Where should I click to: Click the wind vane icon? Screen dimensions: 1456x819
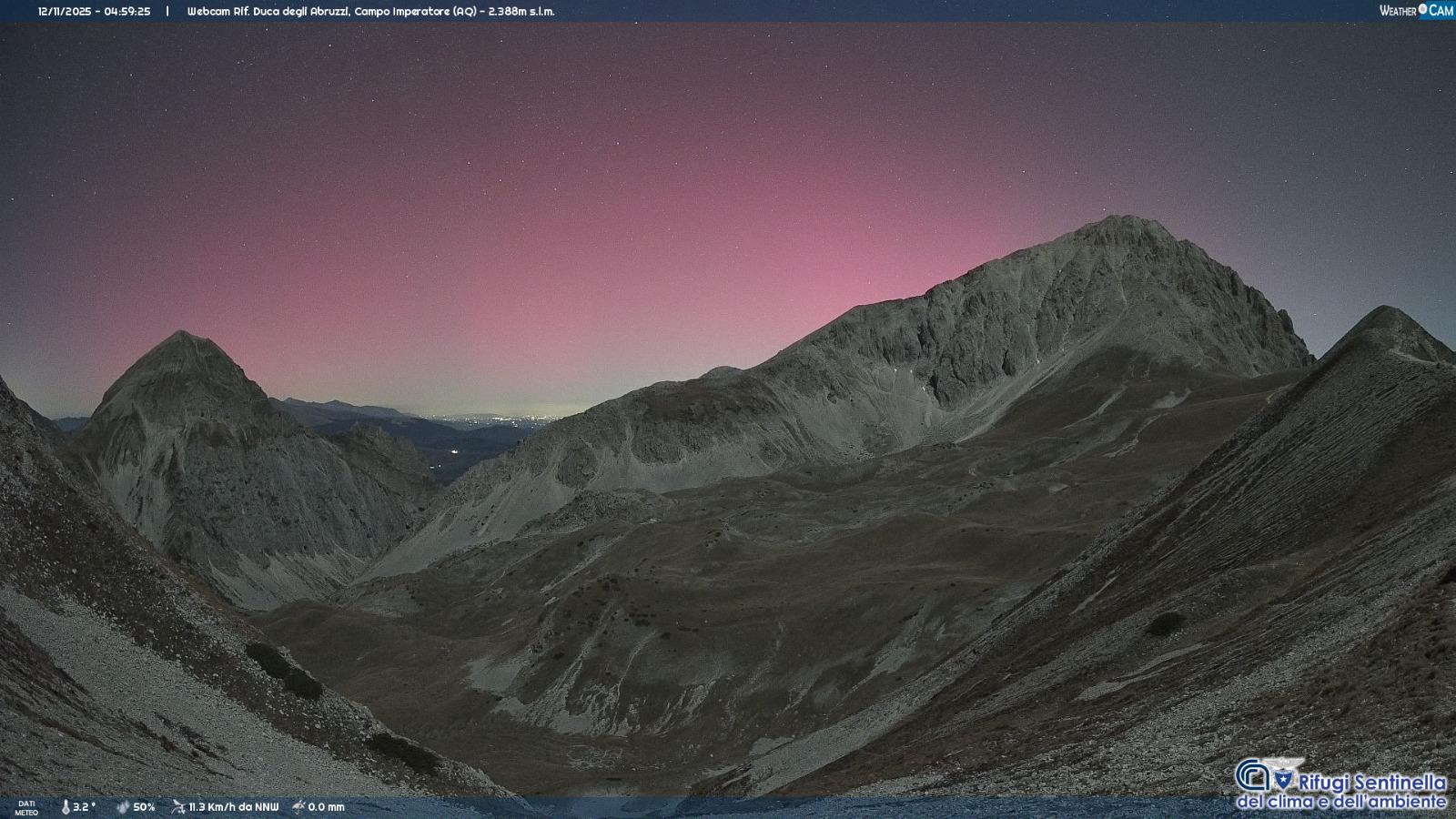(x=178, y=806)
